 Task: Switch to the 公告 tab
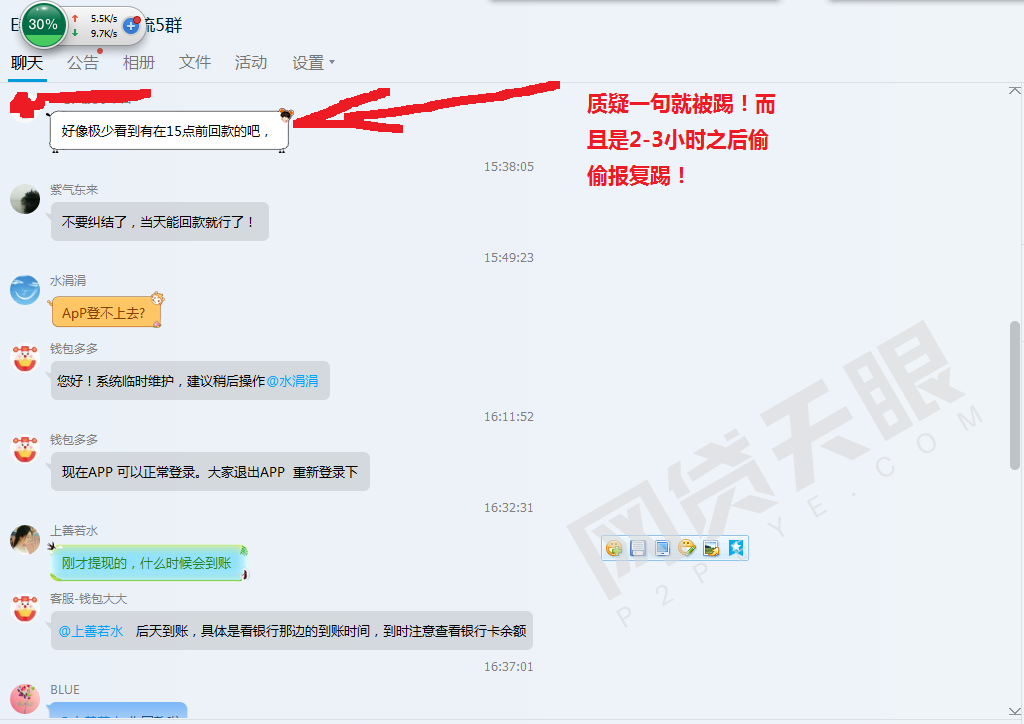tap(83, 62)
